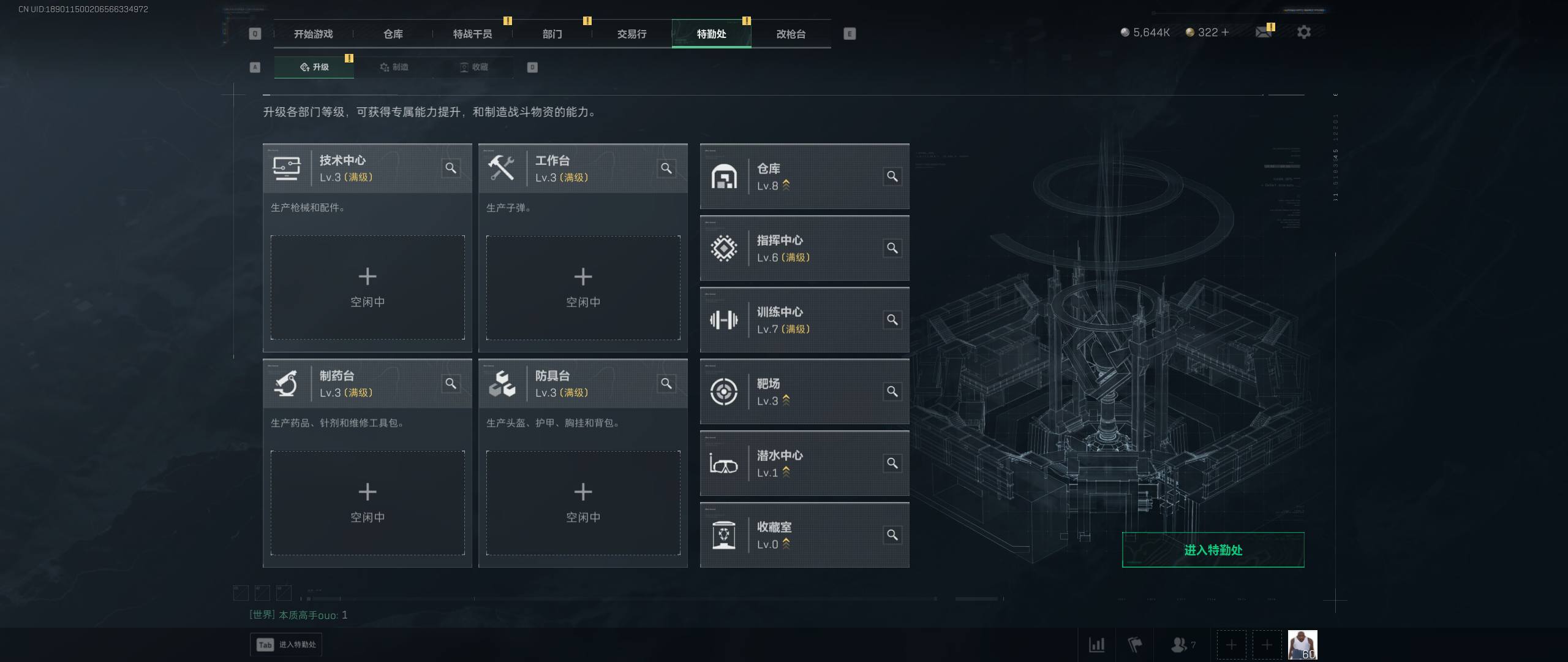Open the mail envelope icon
The width and height of the screenshot is (1568, 662).
tap(1263, 32)
